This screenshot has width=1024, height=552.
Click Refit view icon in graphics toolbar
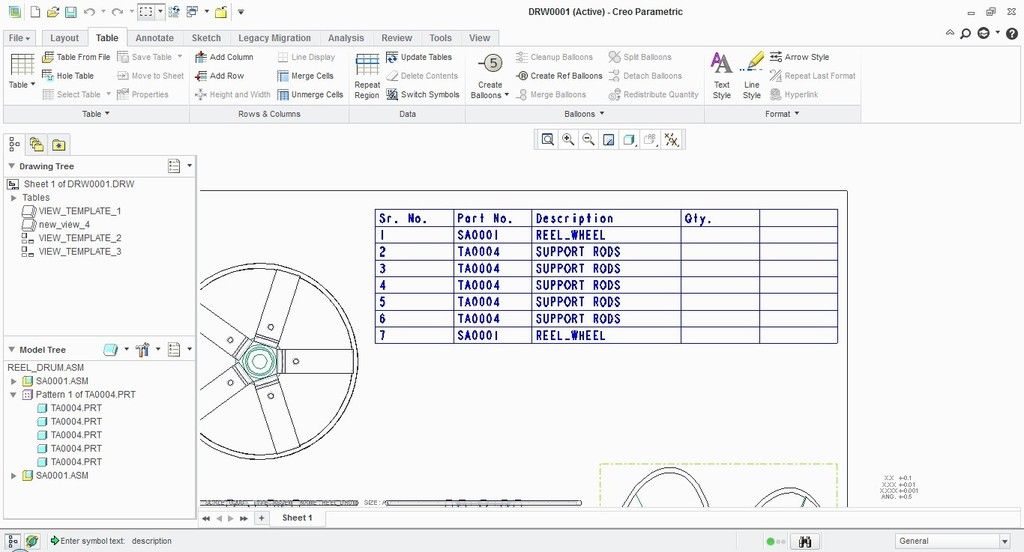pos(548,139)
